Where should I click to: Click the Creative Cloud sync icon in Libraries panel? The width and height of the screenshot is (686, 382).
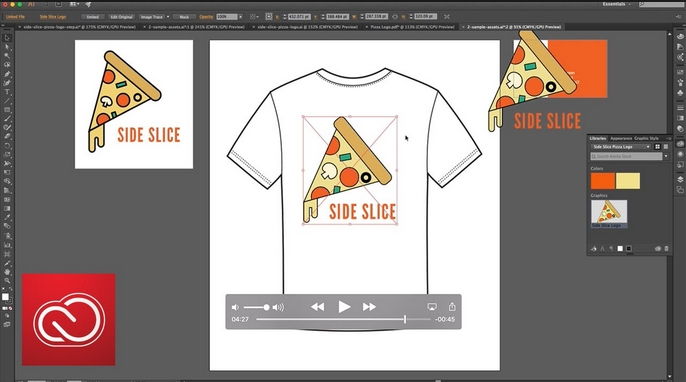pos(658,249)
